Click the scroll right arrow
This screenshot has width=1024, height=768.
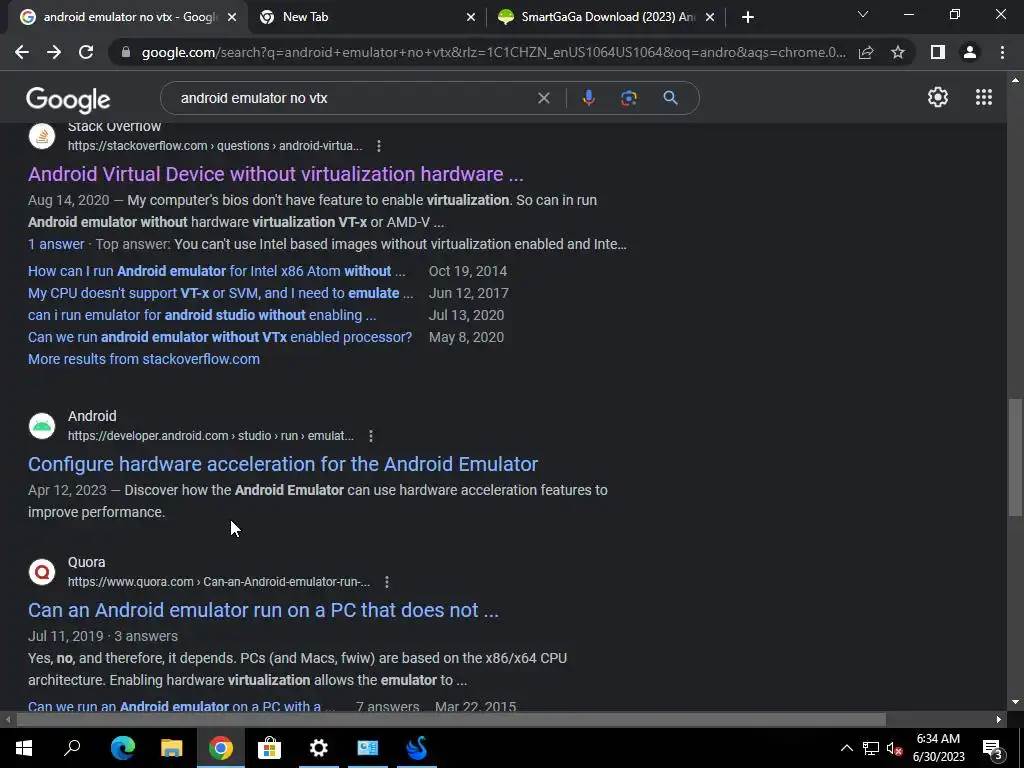pyautogui.click(x=999, y=720)
